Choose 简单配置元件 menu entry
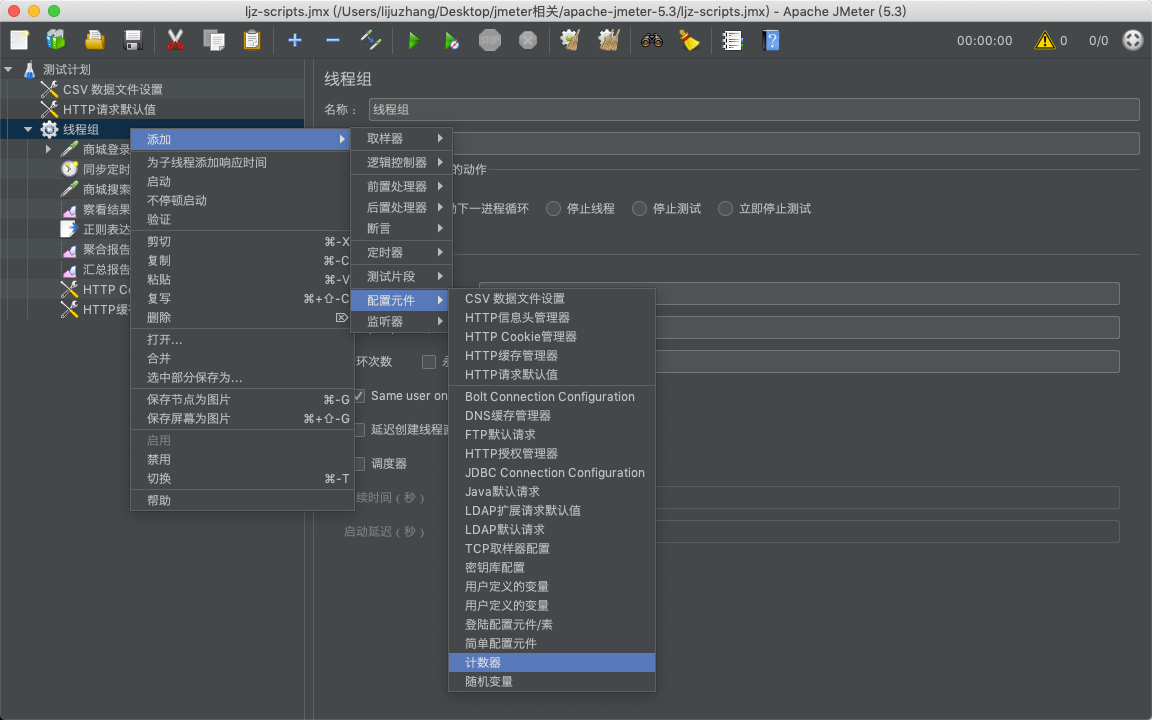1152x720 pixels. click(552, 644)
